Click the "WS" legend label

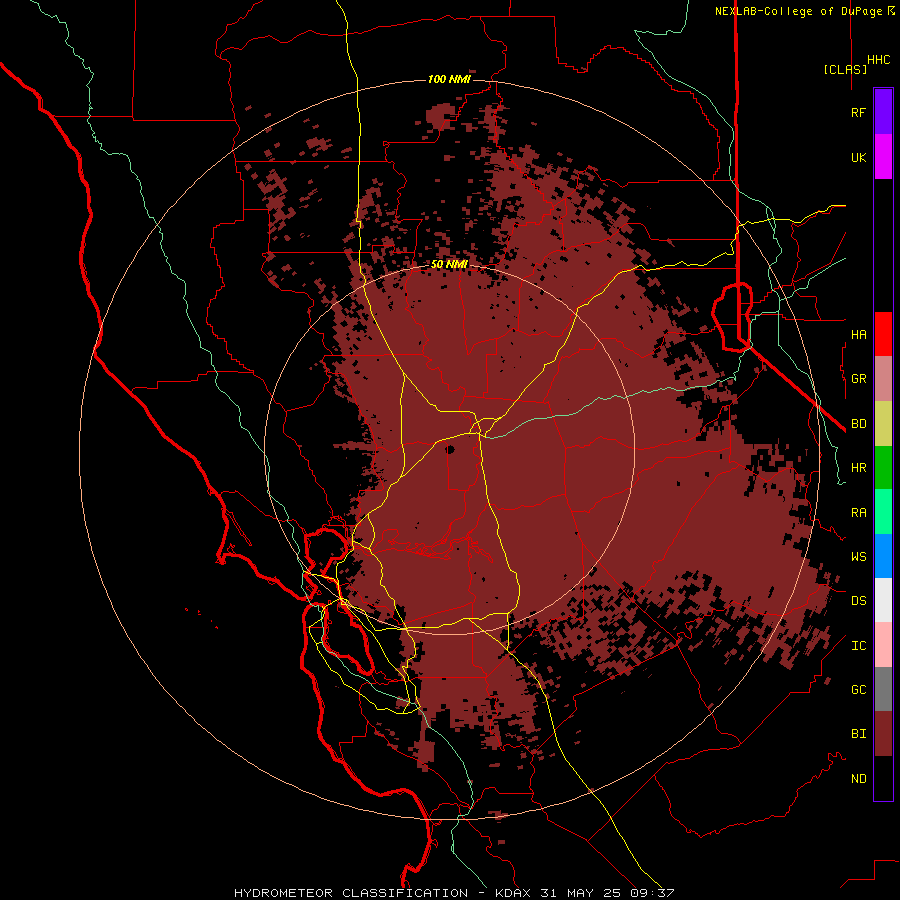click(x=858, y=557)
